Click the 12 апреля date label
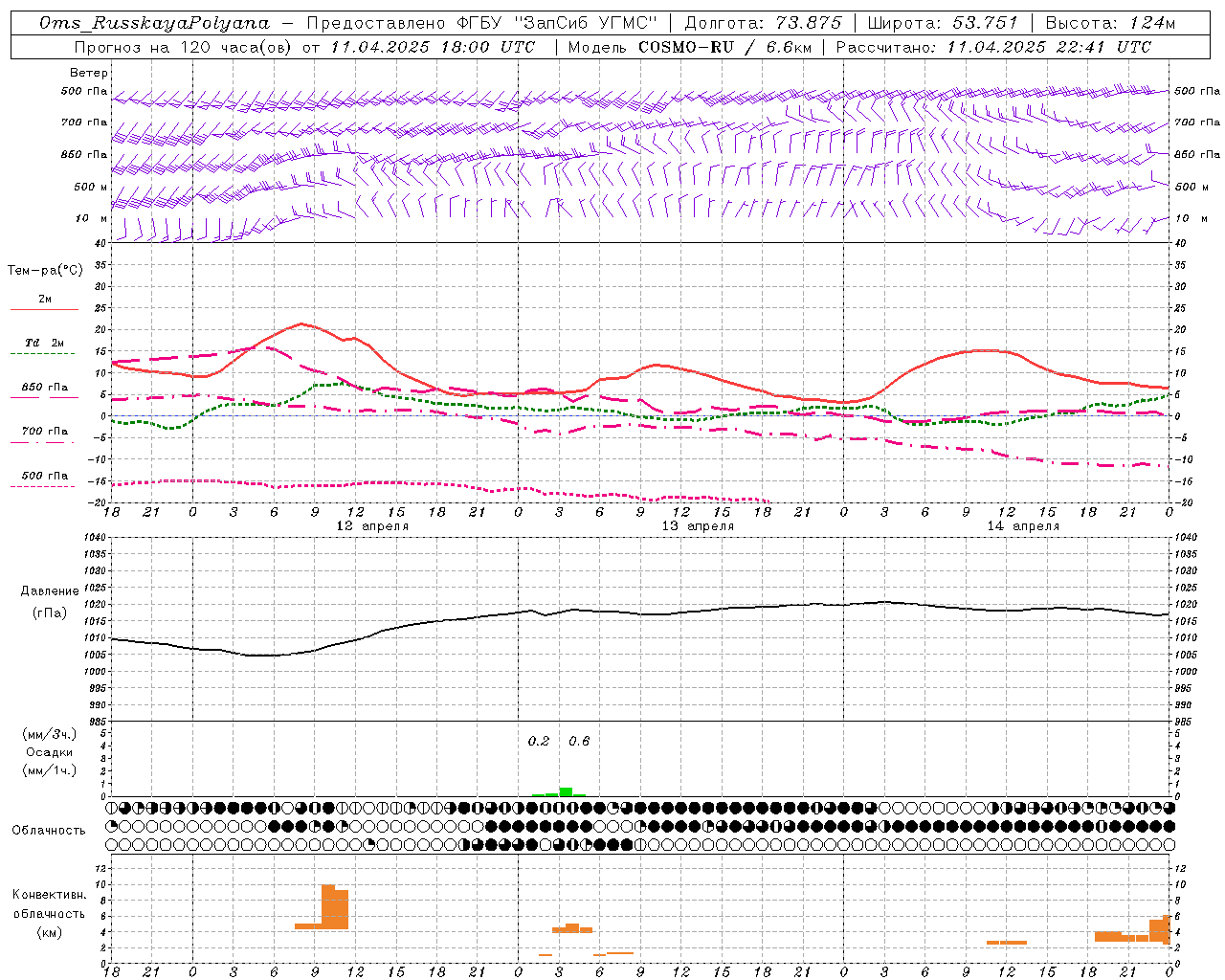1225x980 pixels. click(x=372, y=526)
